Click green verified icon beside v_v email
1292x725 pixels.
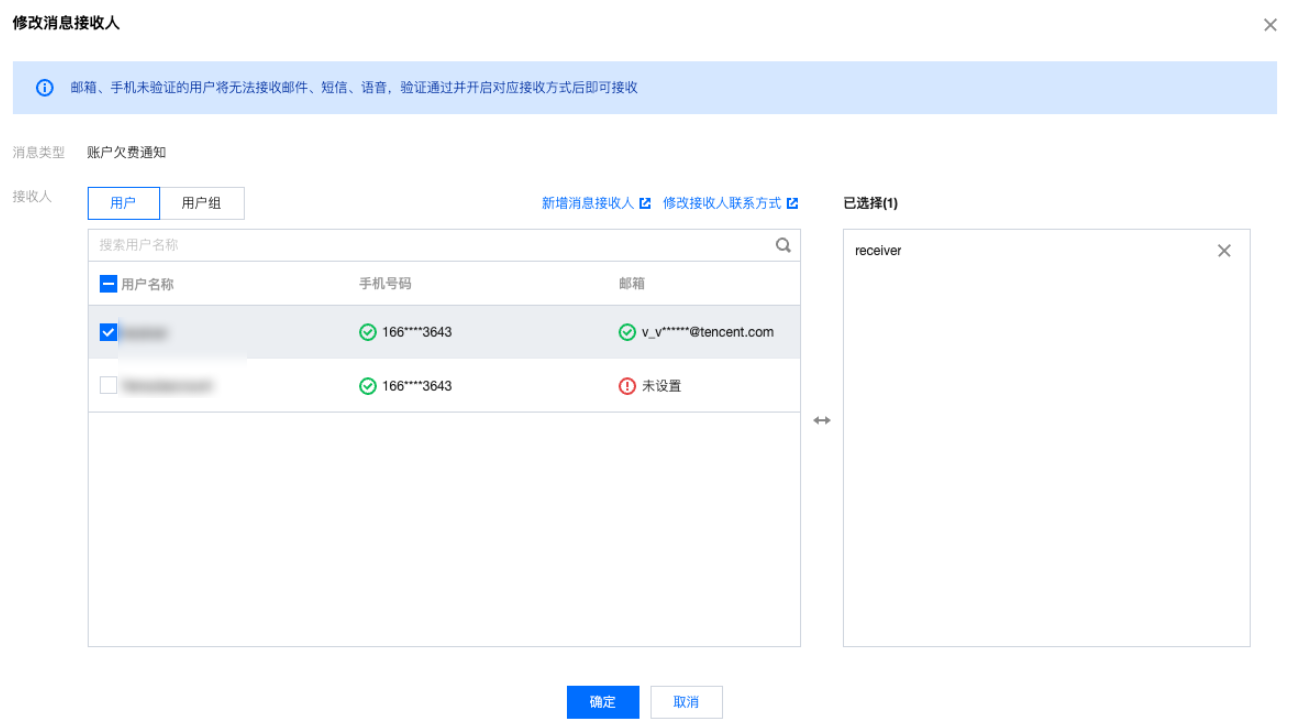[627, 332]
